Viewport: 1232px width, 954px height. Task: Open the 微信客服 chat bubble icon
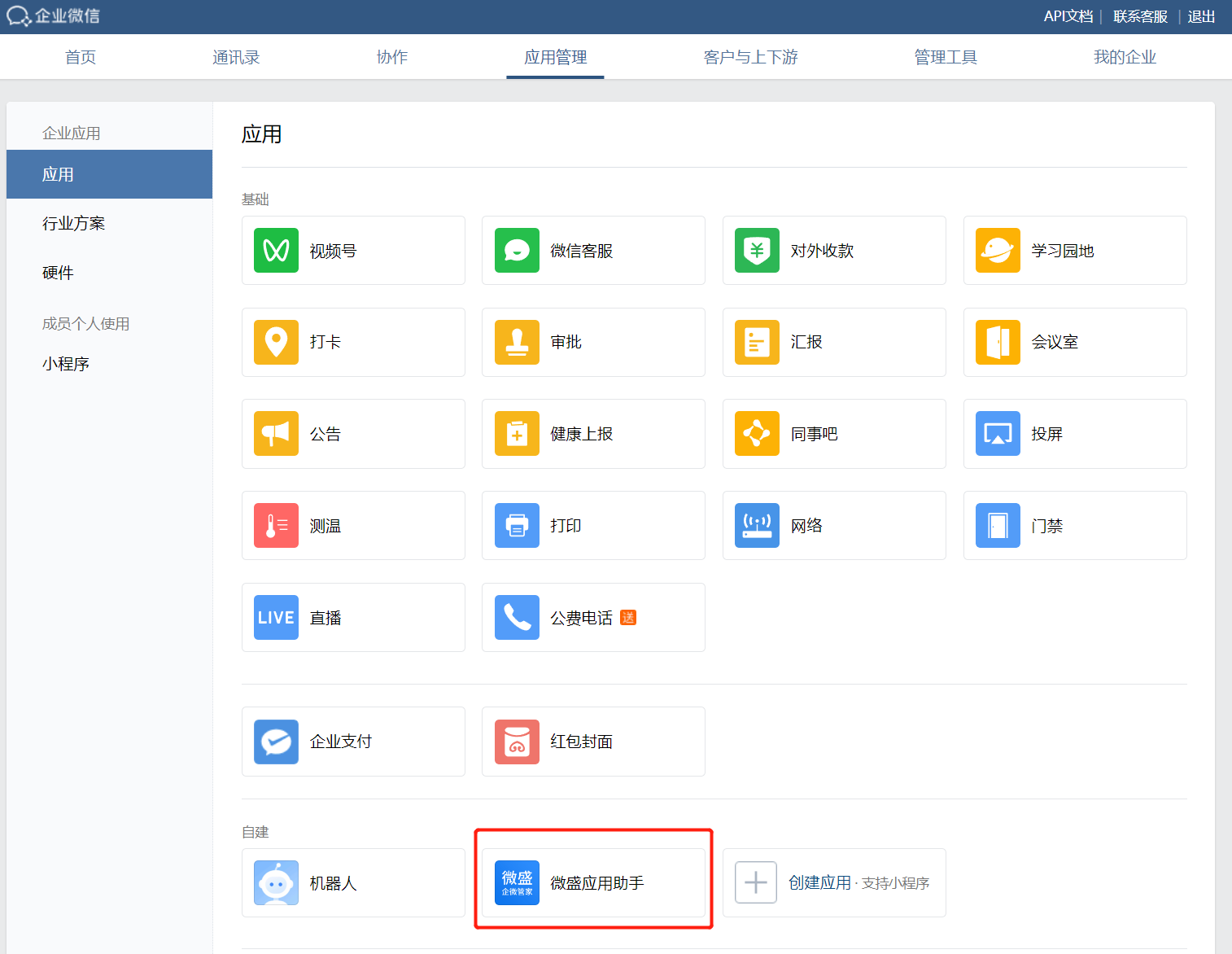517,250
